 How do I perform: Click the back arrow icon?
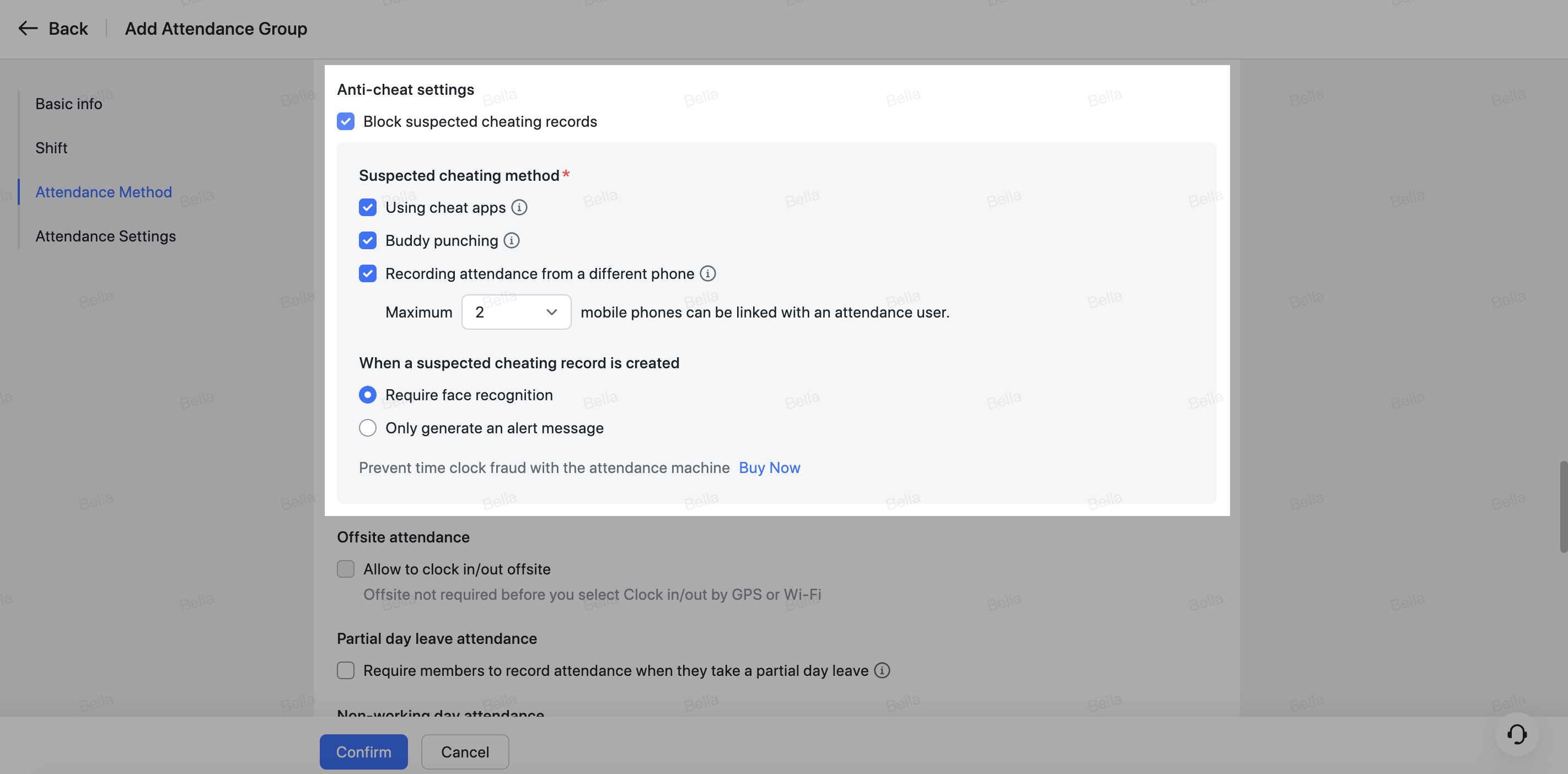28,29
